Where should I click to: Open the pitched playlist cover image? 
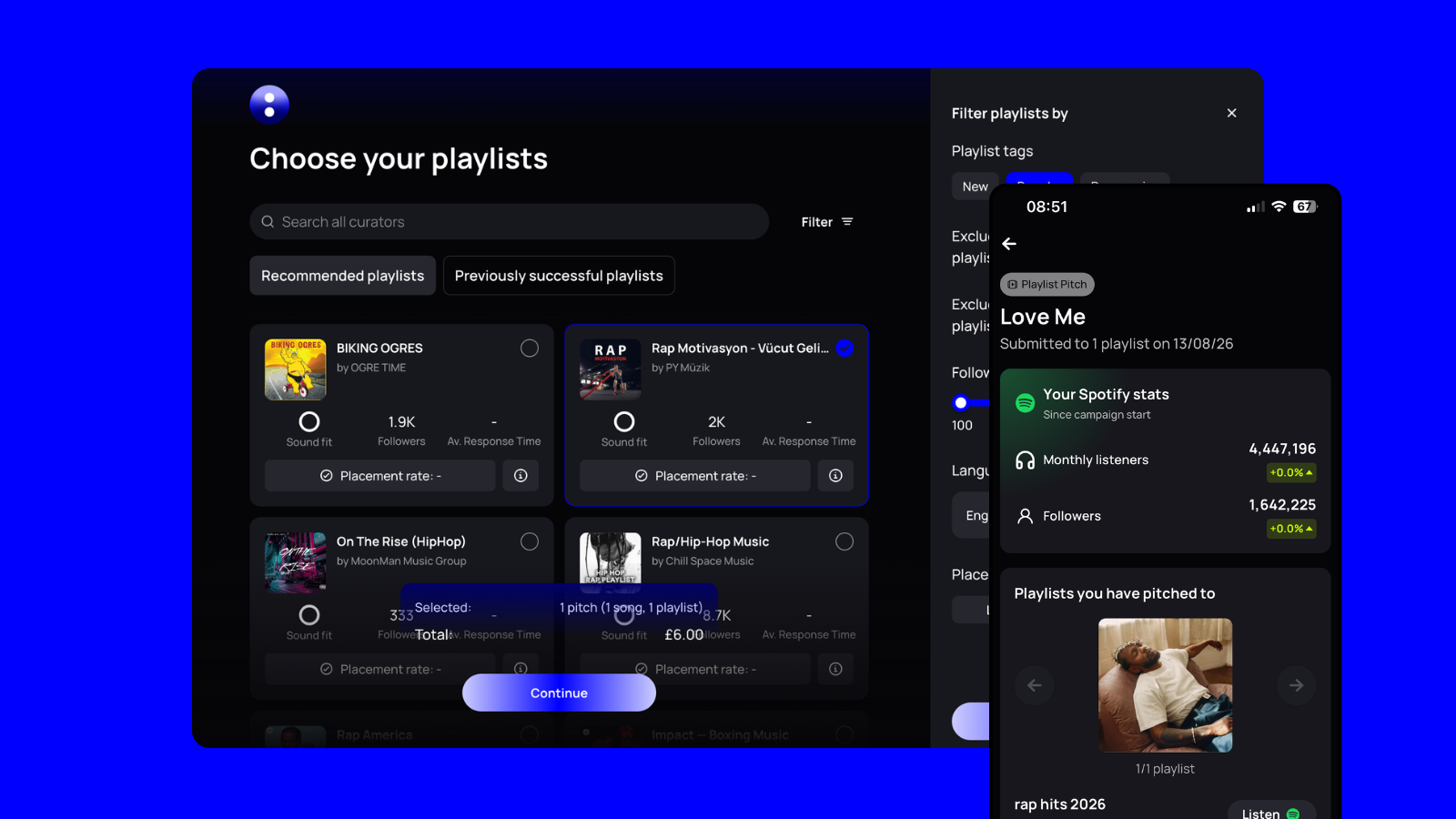tap(1166, 685)
